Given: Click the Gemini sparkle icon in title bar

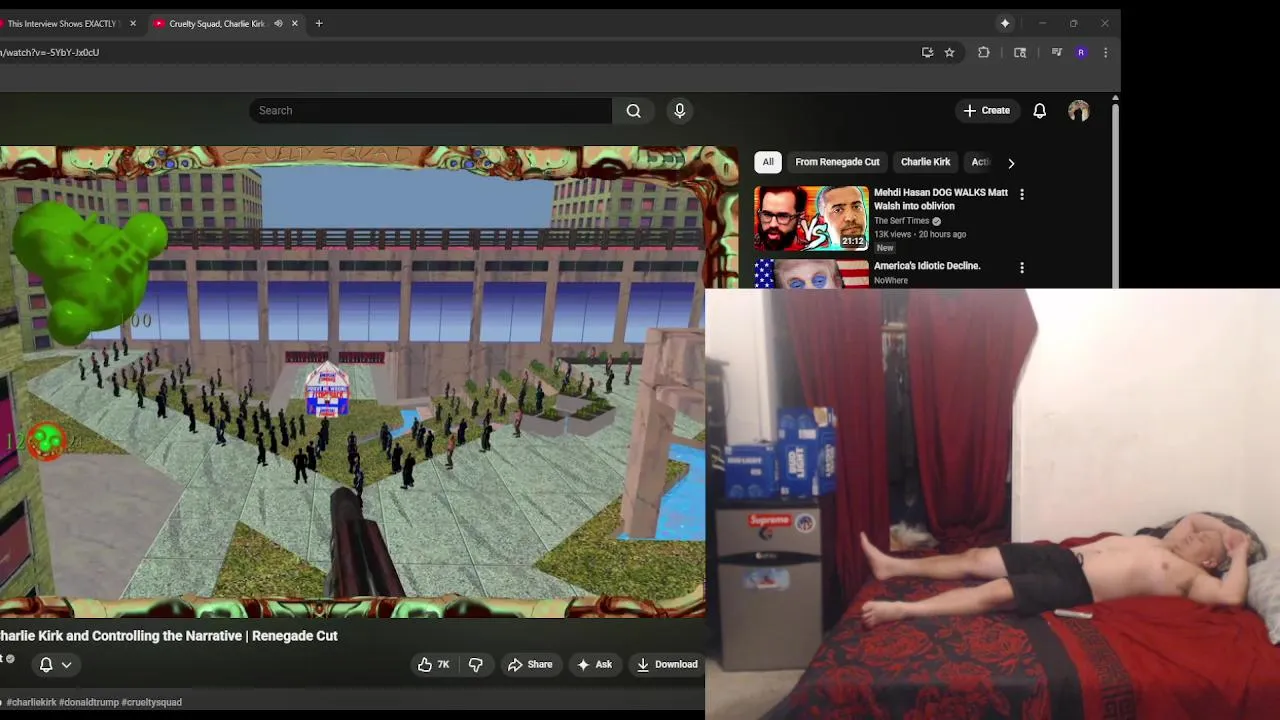Looking at the screenshot, I should [x=1005, y=23].
